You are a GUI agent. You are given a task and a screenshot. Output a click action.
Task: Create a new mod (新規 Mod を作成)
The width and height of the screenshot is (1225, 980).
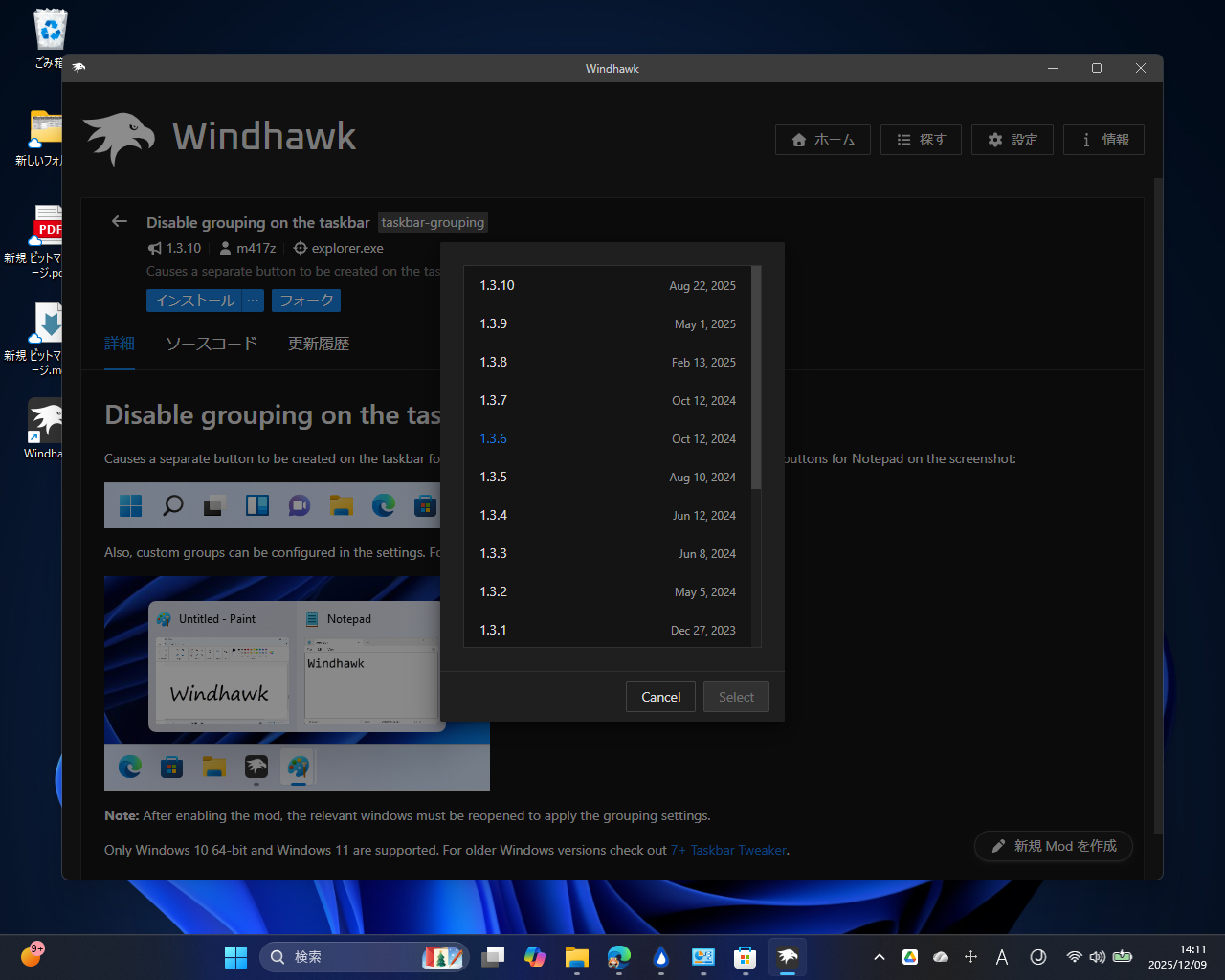coord(1054,846)
